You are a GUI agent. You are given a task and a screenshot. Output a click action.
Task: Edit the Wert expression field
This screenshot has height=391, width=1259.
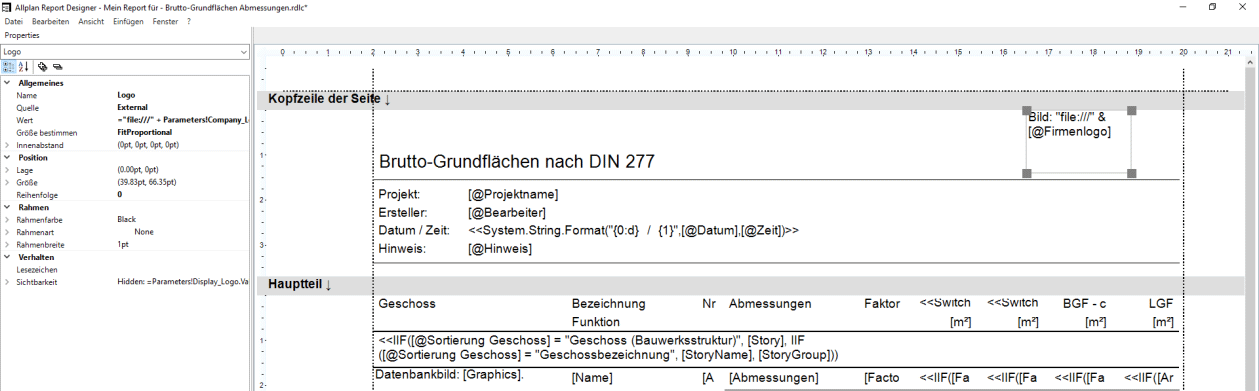point(182,120)
